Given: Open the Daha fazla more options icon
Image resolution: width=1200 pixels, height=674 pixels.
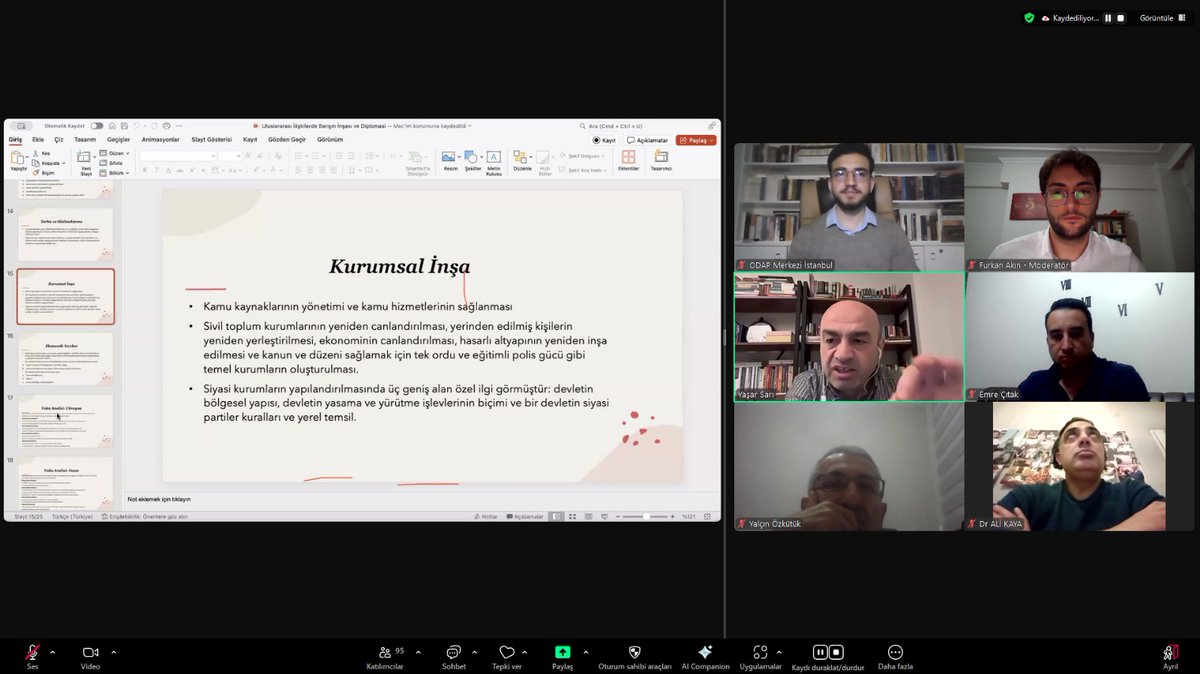Looking at the screenshot, I should coord(895,652).
